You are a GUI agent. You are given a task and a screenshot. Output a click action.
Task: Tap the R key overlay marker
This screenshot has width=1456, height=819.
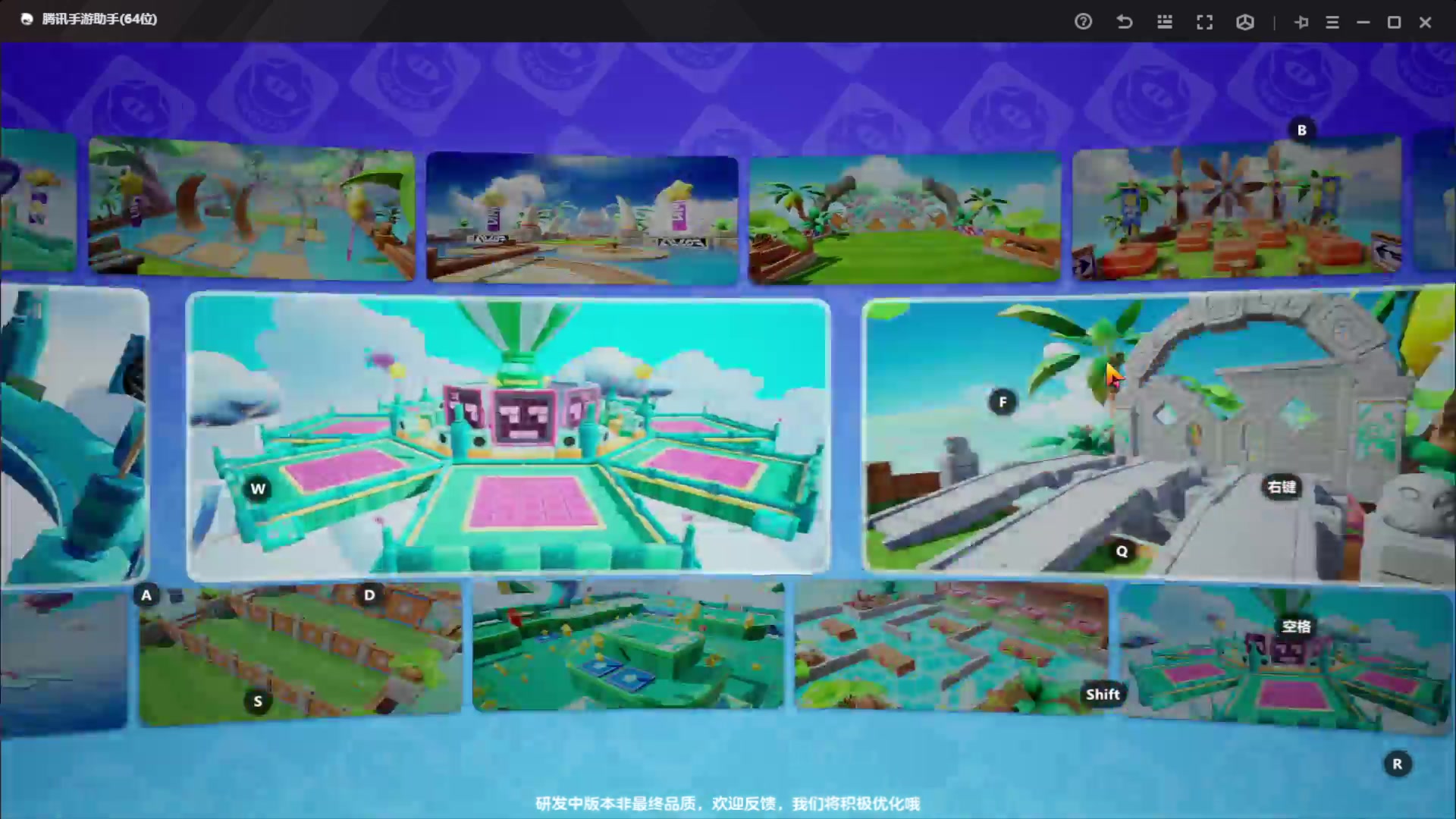point(1397,764)
